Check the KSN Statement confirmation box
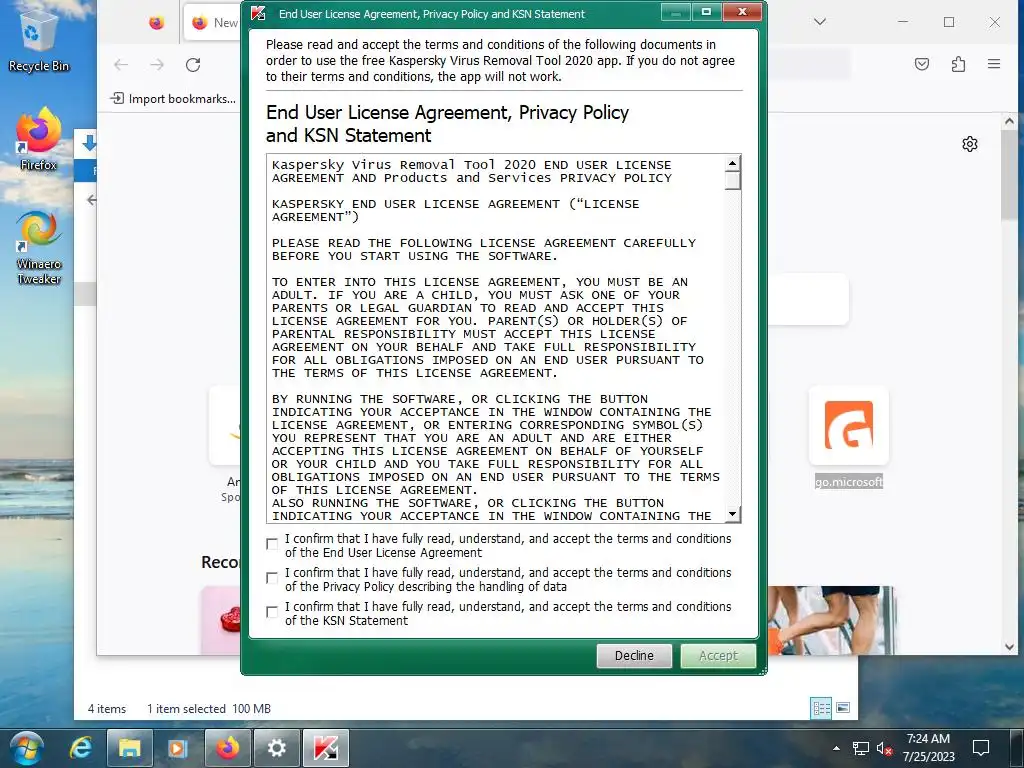Screen dimensions: 1024x768 pos(272,612)
